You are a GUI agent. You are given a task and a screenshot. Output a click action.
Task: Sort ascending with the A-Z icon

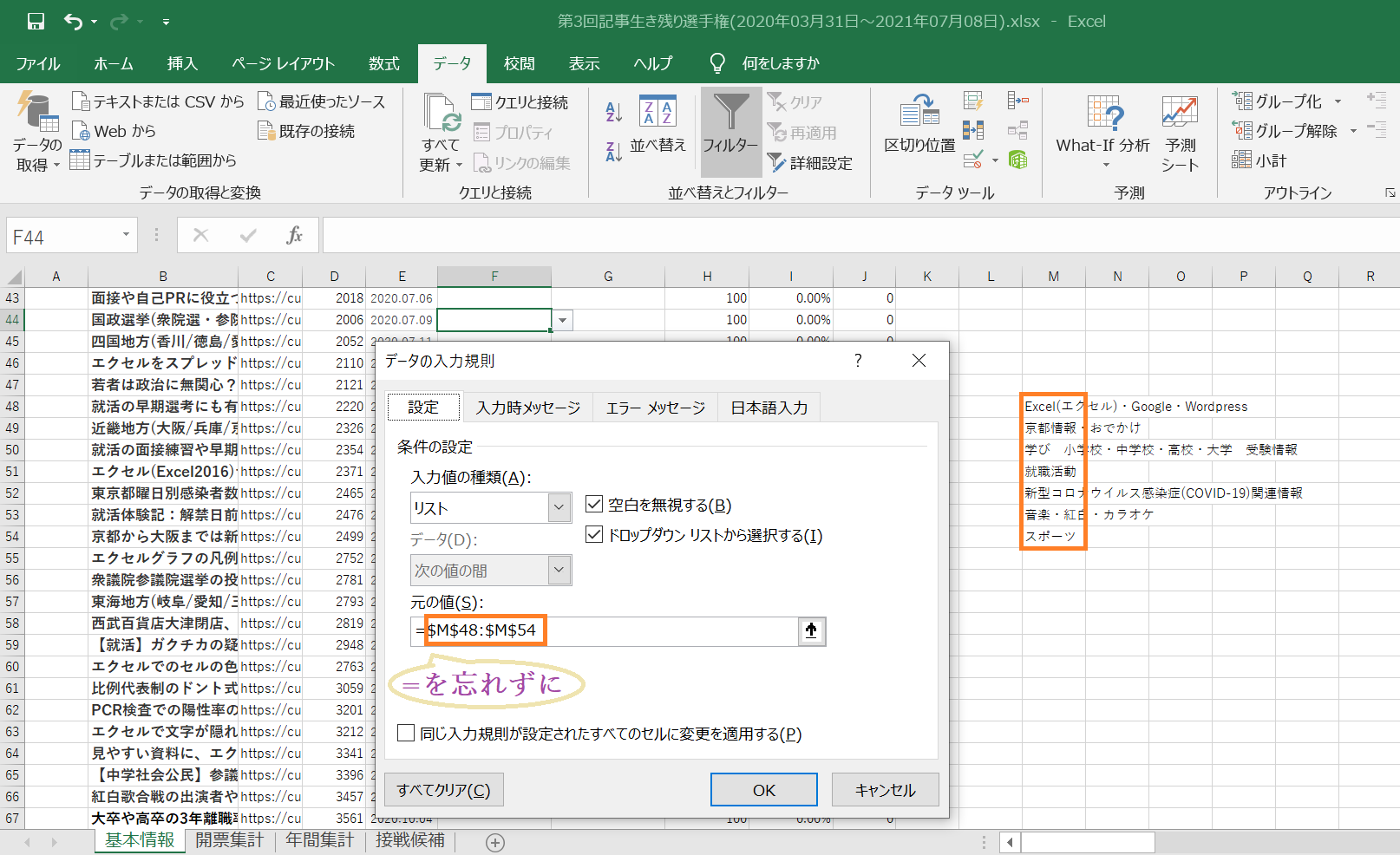pos(613,111)
